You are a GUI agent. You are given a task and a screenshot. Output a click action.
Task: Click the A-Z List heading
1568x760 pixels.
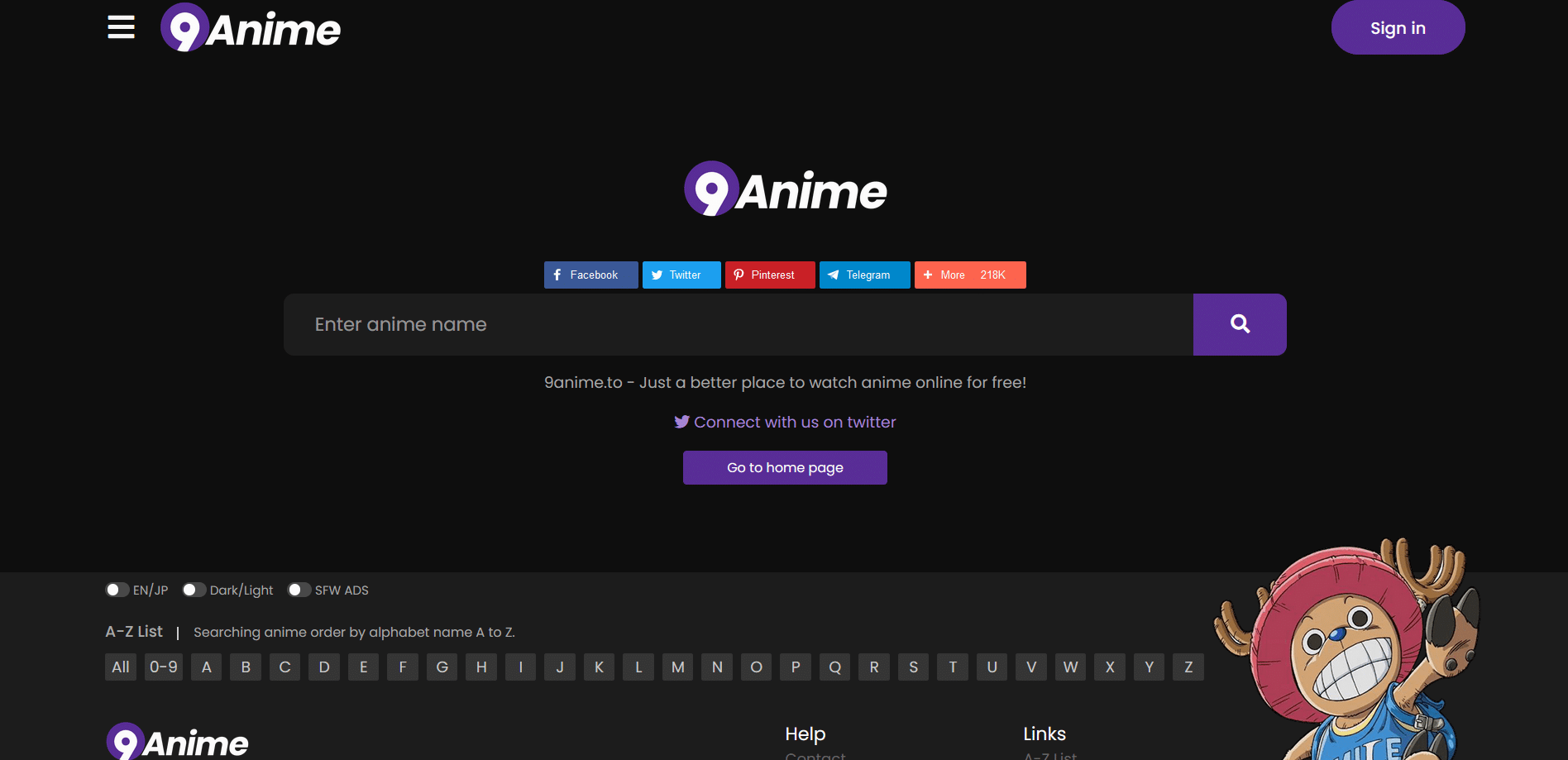pyautogui.click(x=134, y=632)
